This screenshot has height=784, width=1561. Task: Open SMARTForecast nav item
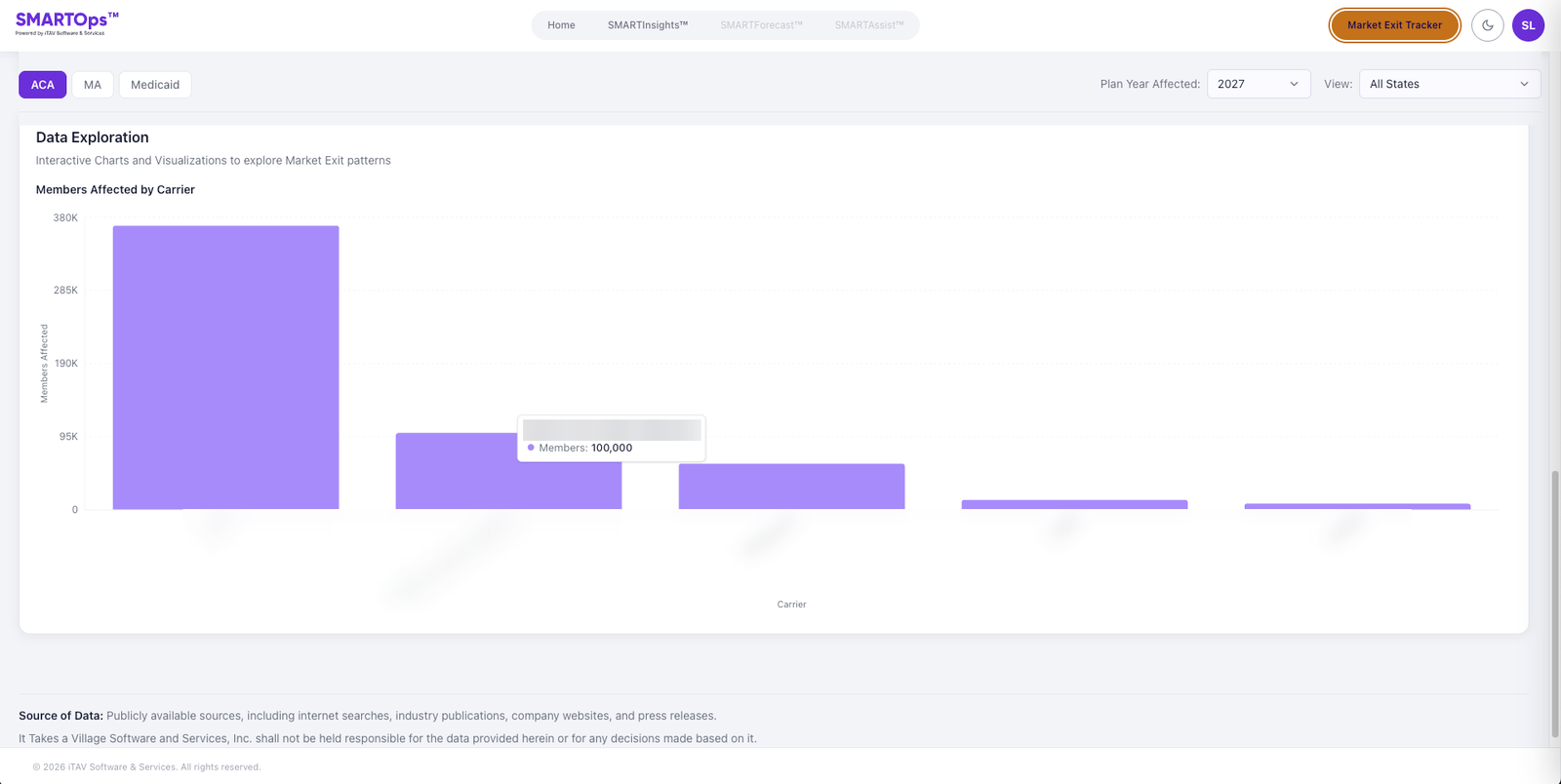pyautogui.click(x=761, y=25)
